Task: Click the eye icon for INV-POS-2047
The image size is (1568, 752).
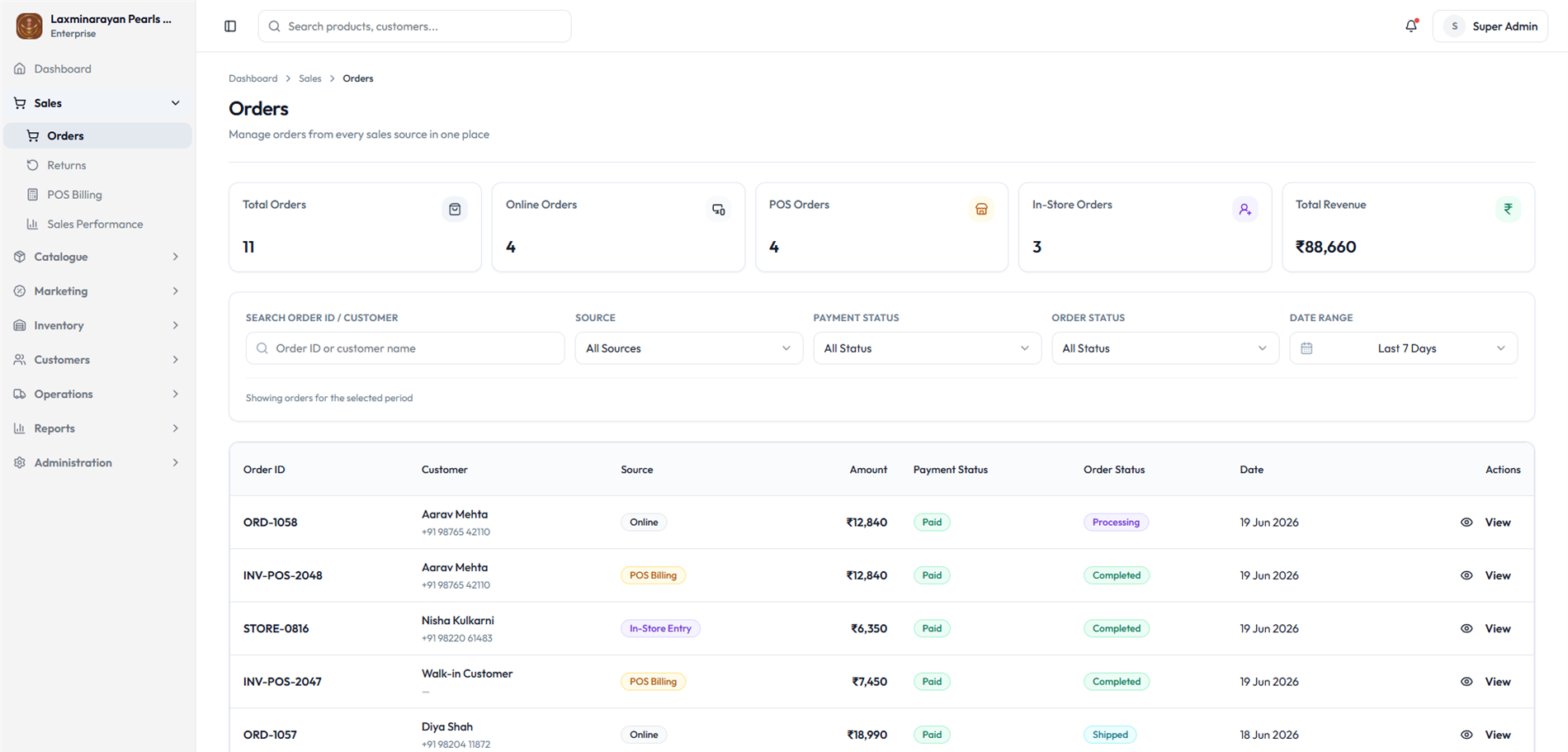Action: 1466,682
